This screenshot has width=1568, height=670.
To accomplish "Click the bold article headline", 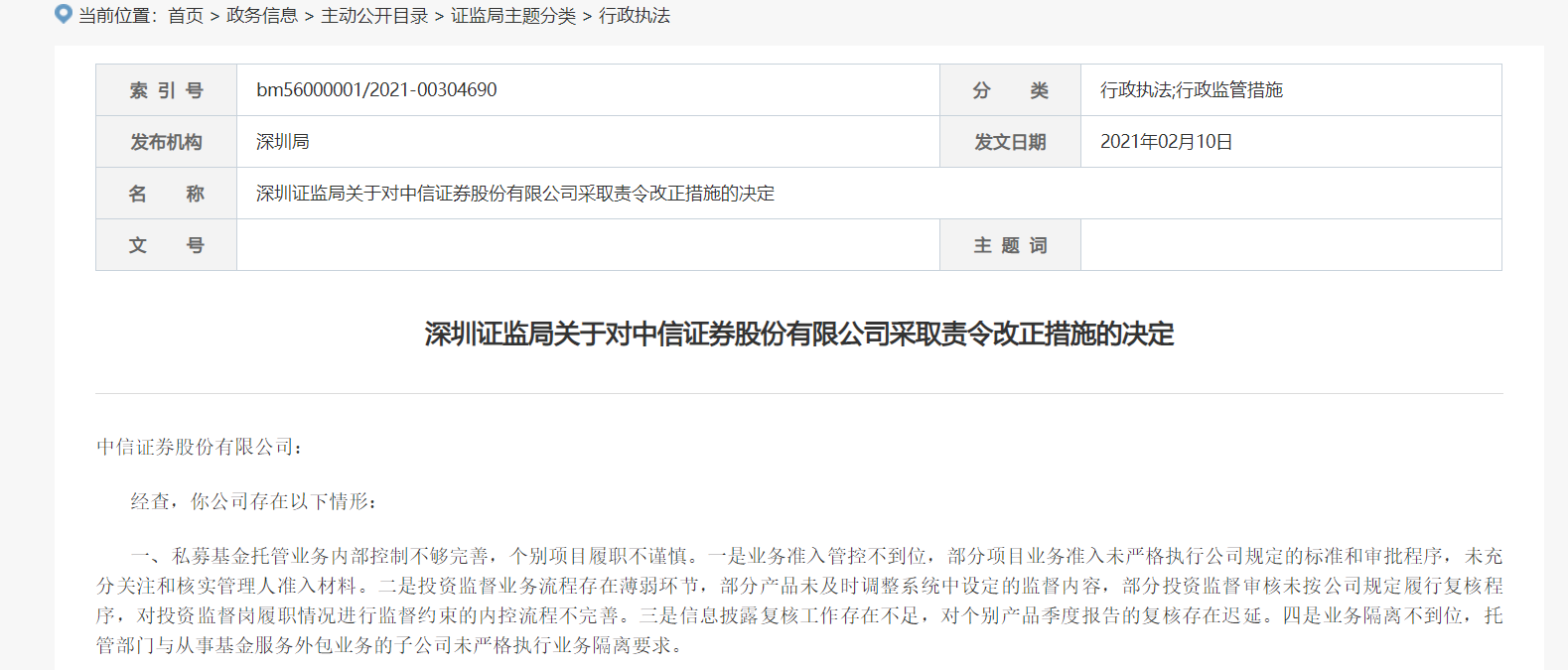I will (x=799, y=335).
